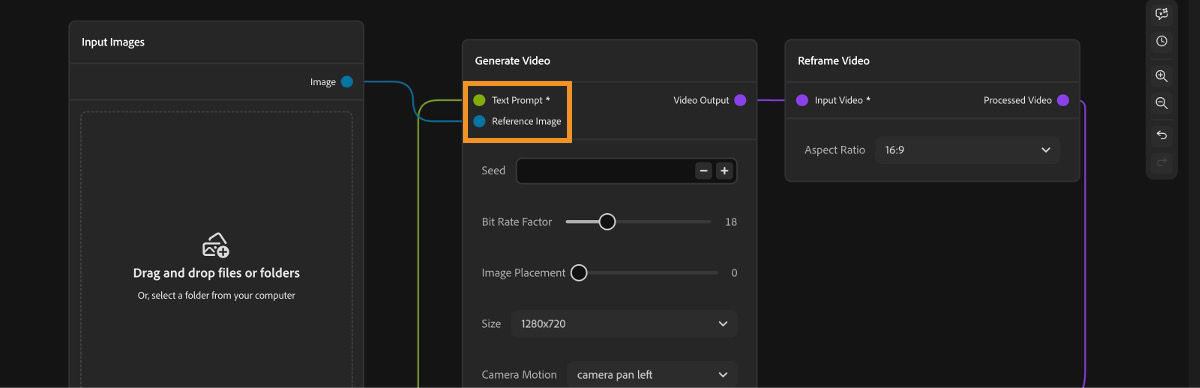Click the Bit Rate Factor slider handle
1200x388 pixels.
(607, 222)
